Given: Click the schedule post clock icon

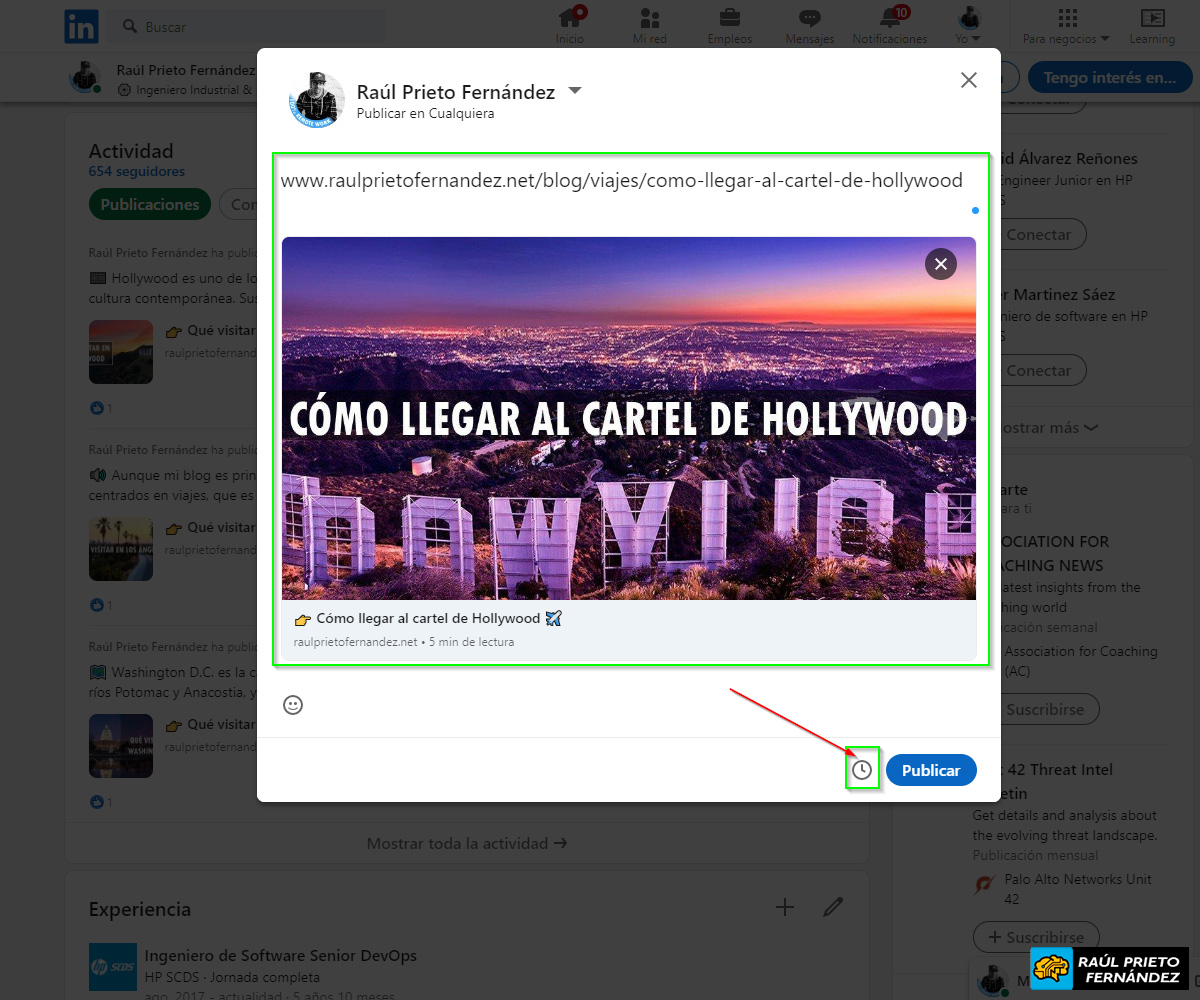Looking at the screenshot, I should pos(862,770).
